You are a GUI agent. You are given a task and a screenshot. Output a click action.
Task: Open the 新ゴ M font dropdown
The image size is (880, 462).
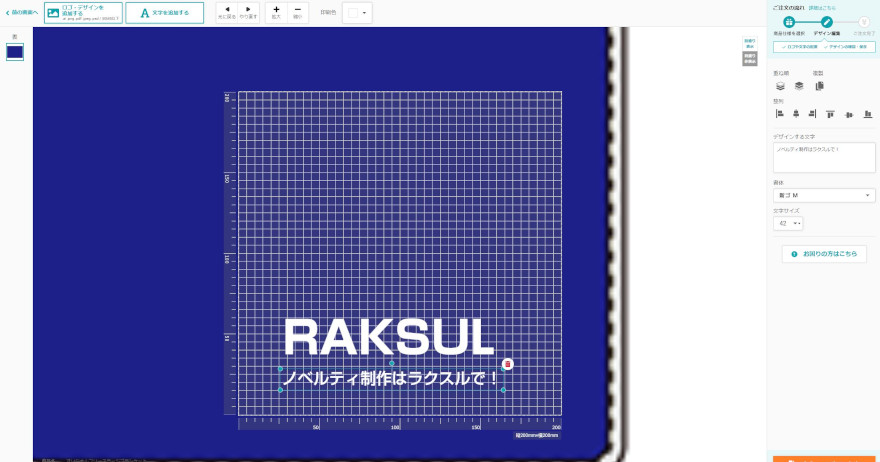pos(824,195)
